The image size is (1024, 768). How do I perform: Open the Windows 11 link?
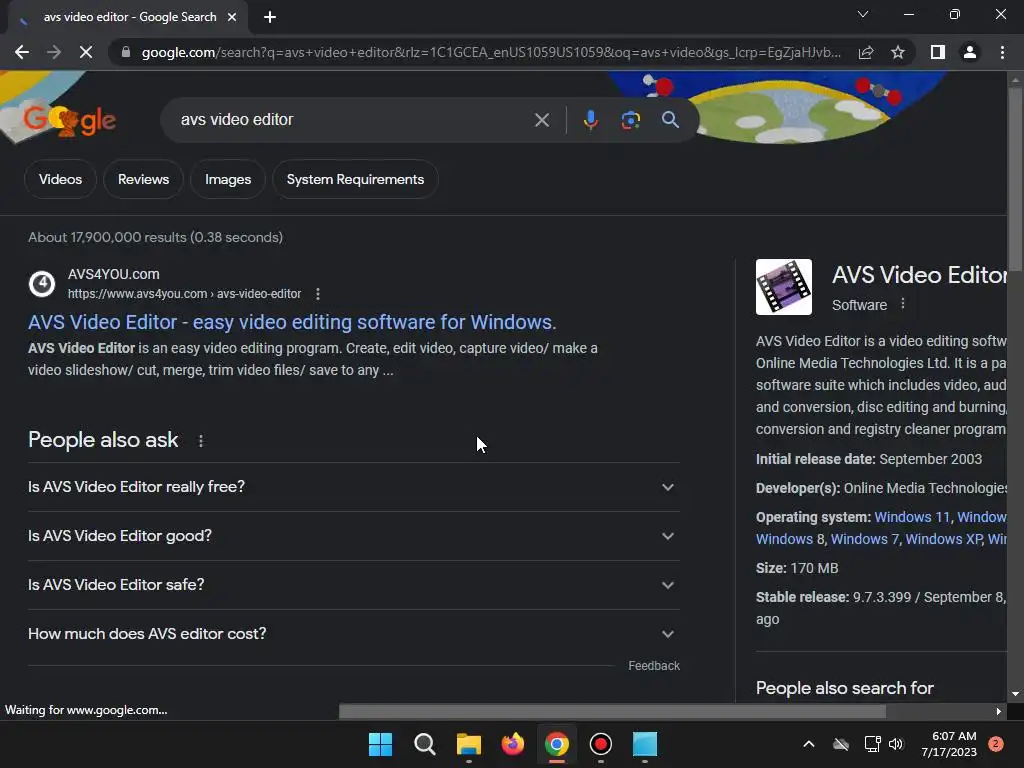point(912,517)
